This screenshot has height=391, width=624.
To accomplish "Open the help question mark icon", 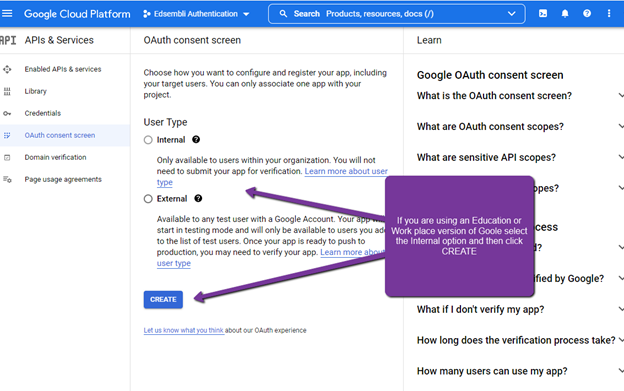I will (587, 14).
